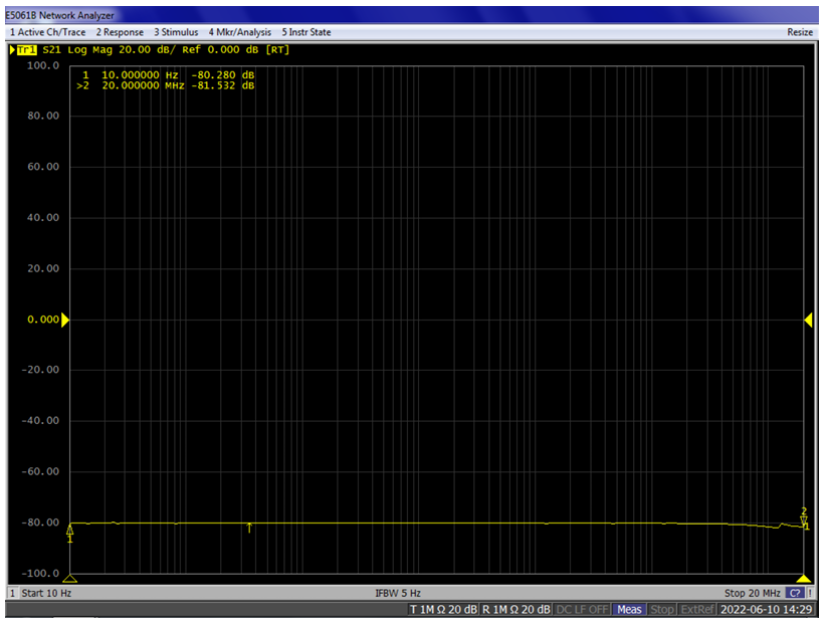Open the 2 Response menu

[x=120, y=32]
